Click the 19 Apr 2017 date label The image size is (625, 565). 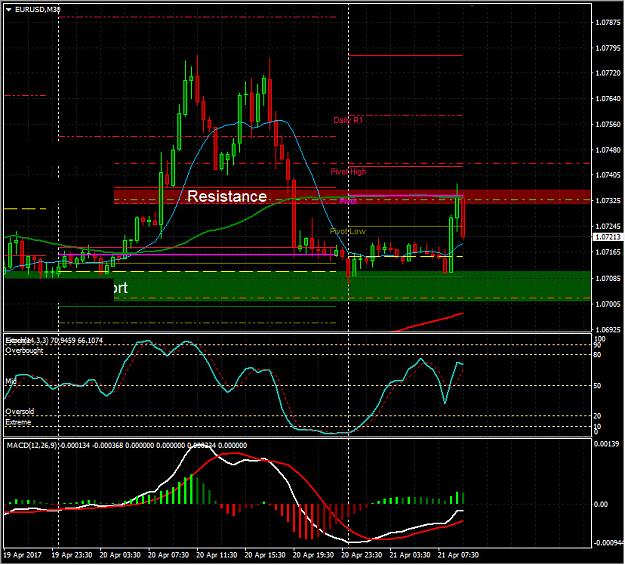pos(22,555)
